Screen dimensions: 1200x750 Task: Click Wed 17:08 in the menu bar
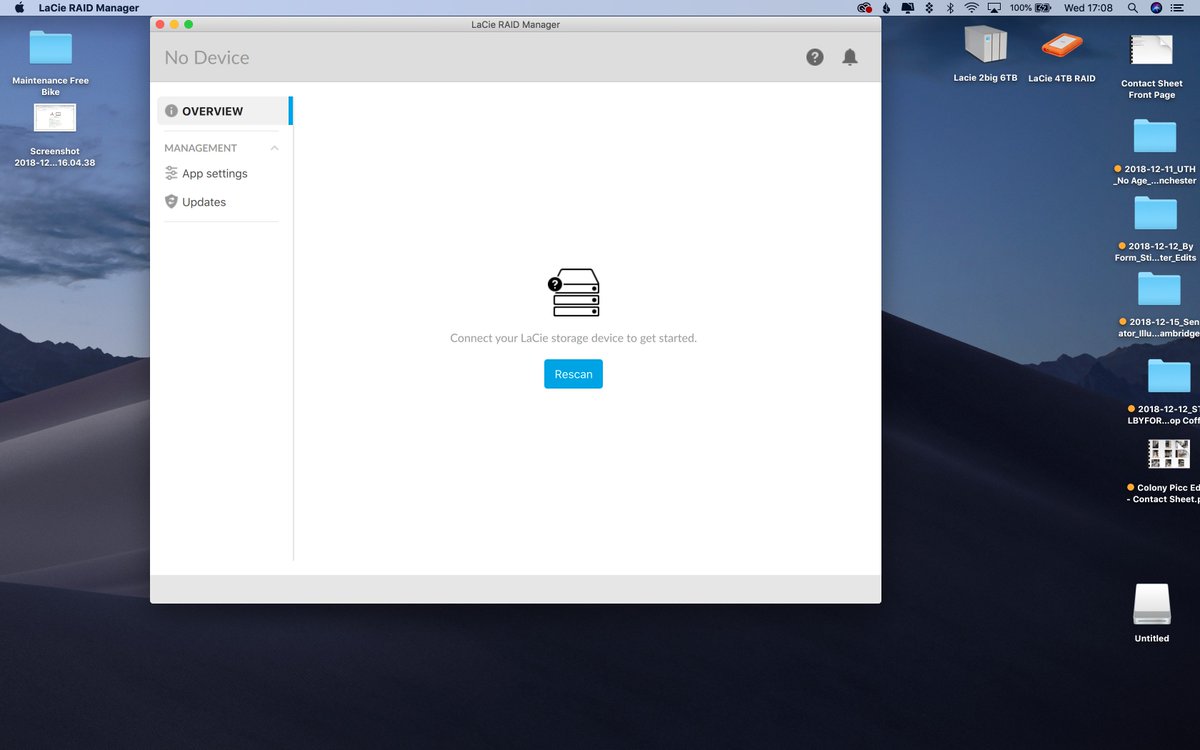coord(1089,7)
